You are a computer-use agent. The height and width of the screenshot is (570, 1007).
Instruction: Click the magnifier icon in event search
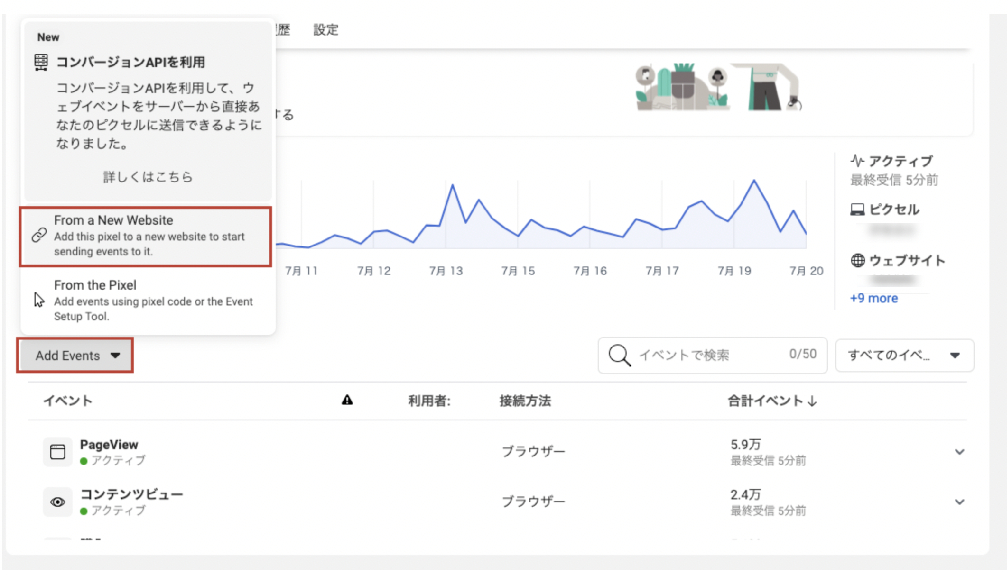[x=620, y=355]
